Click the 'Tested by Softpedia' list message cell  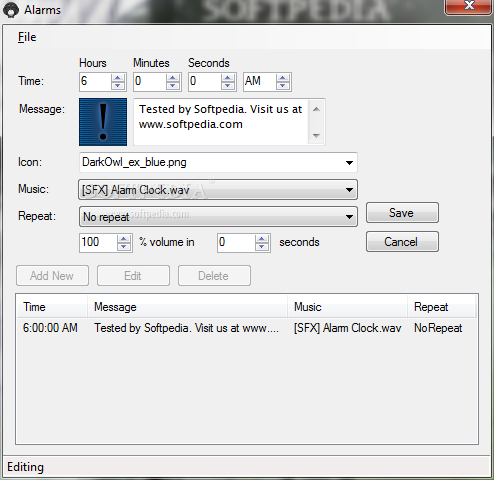click(x=186, y=328)
